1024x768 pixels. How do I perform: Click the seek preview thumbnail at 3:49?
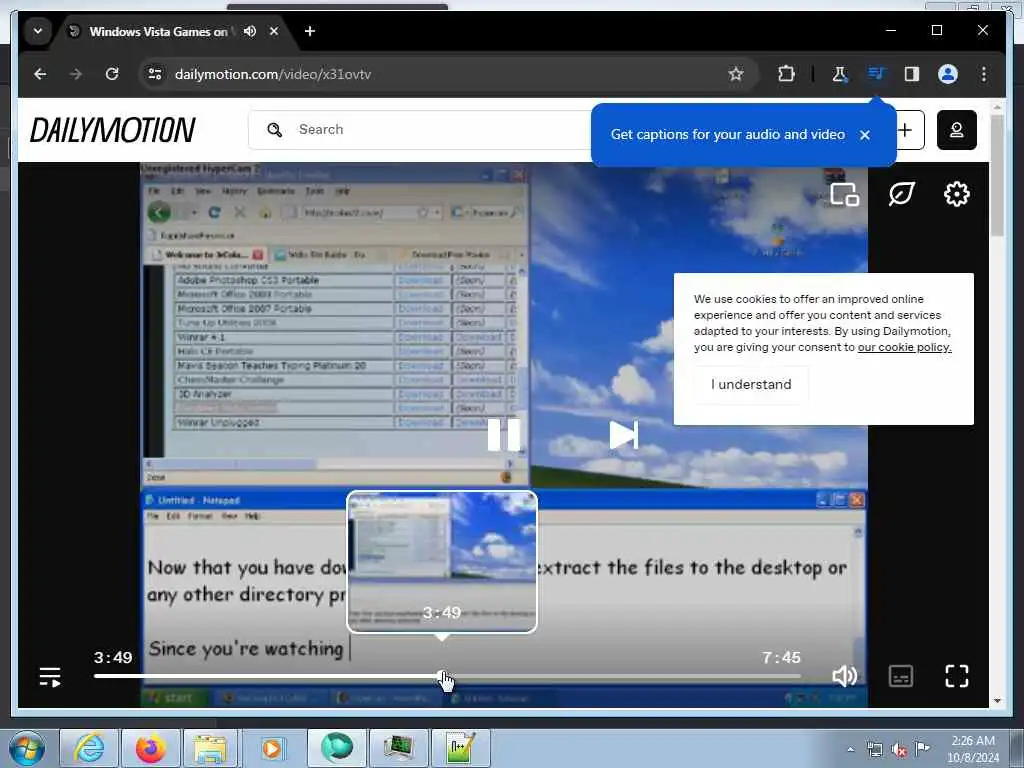pyautogui.click(x=442, y=562)
